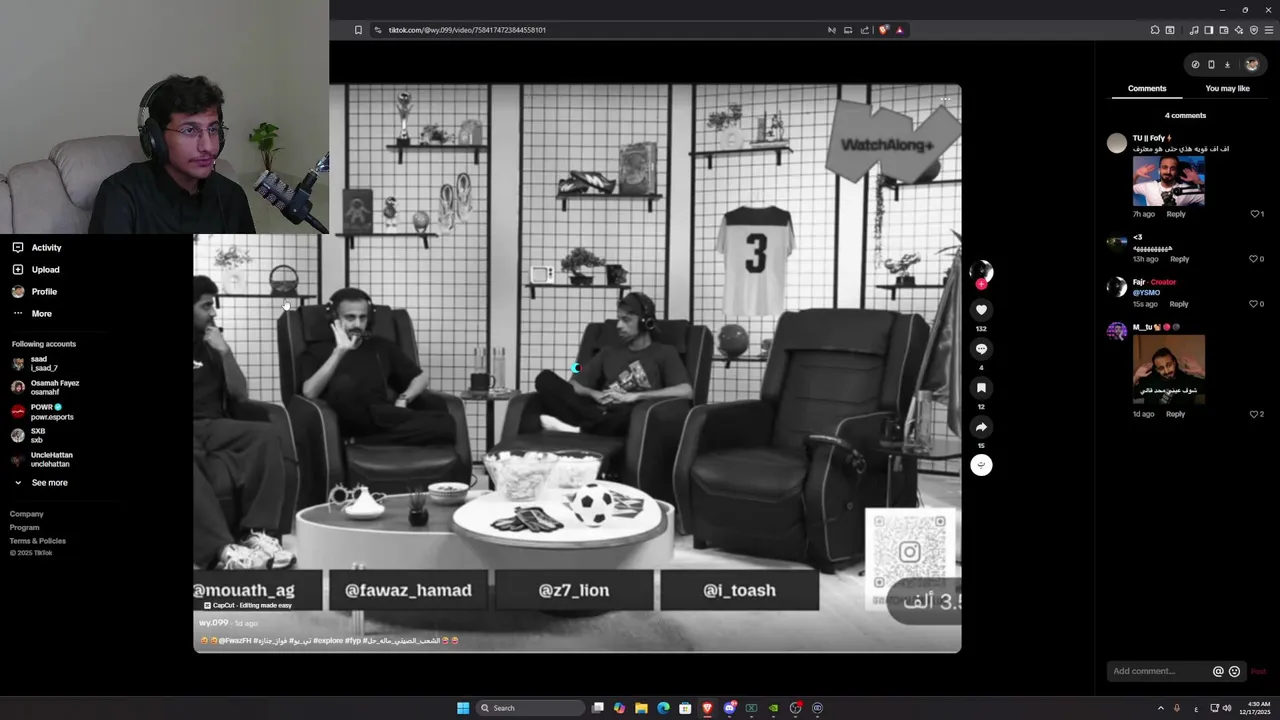The width and height of the screenshot is (1280, 720).
Task: Open the @YSMO mention link
Action: point(1146,293)
